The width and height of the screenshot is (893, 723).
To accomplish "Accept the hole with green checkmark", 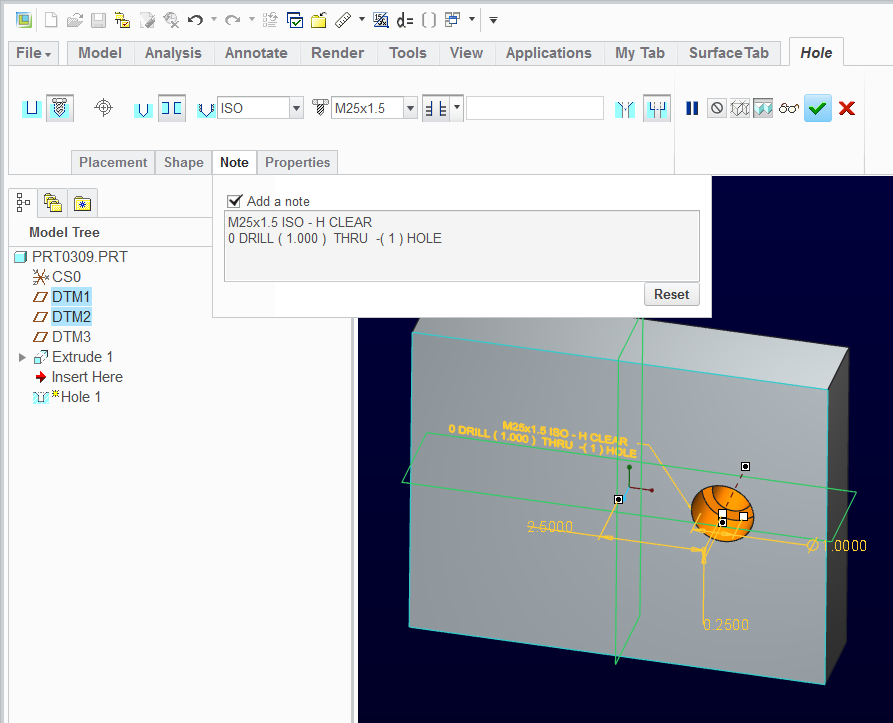I will click(818, 108).
